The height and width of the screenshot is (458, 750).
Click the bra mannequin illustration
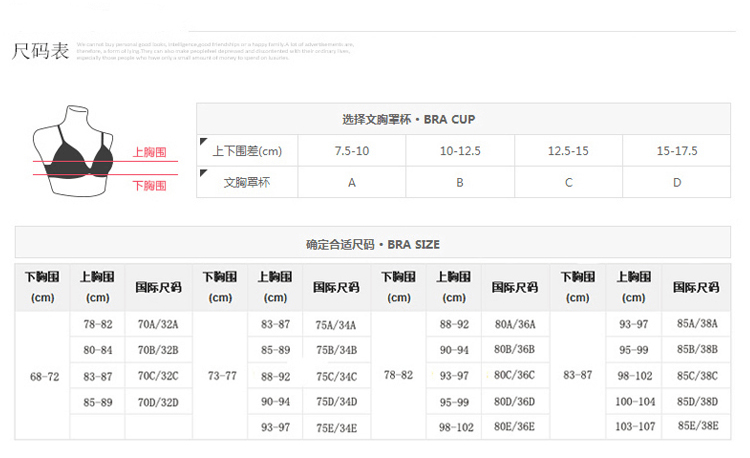tap(75, 148)
